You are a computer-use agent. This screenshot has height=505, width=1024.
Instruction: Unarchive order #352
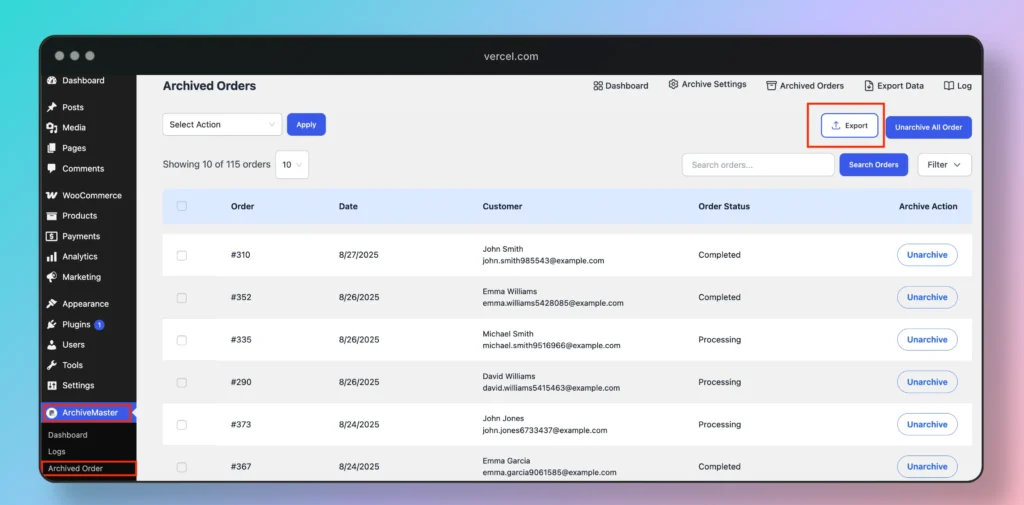pos(927,297)
